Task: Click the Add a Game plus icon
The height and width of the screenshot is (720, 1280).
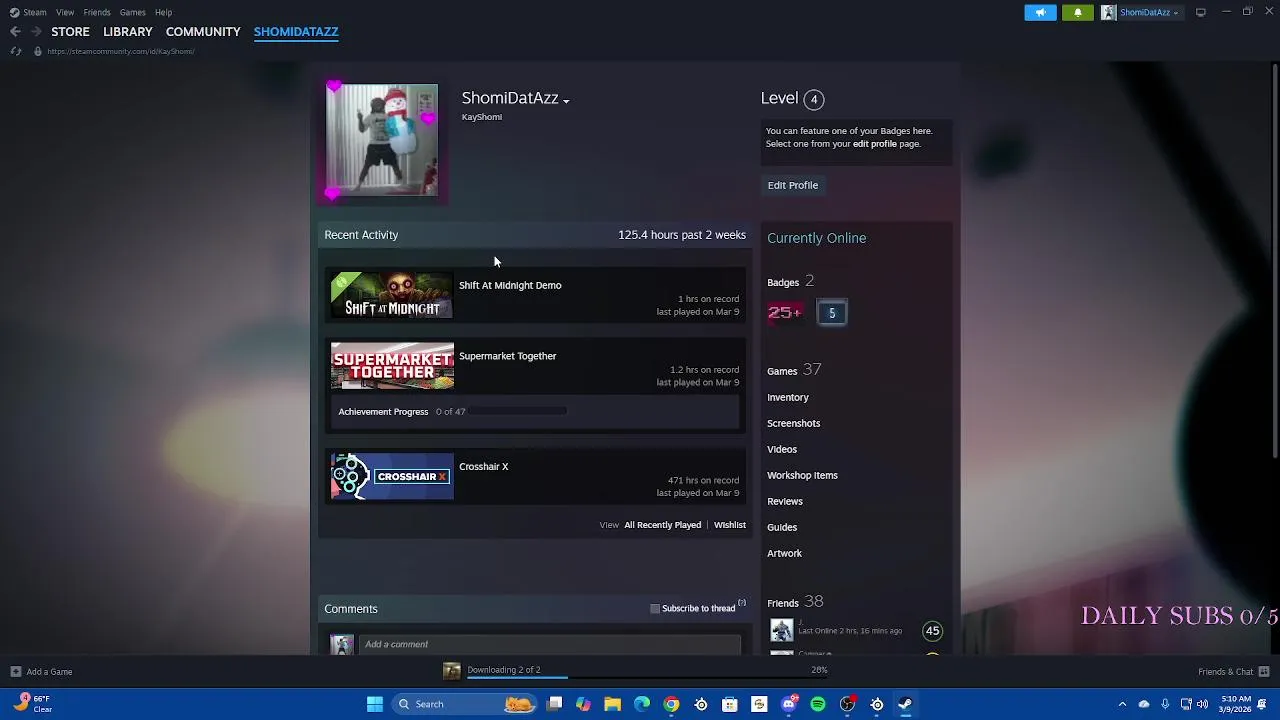Action: tap(15, 672)
